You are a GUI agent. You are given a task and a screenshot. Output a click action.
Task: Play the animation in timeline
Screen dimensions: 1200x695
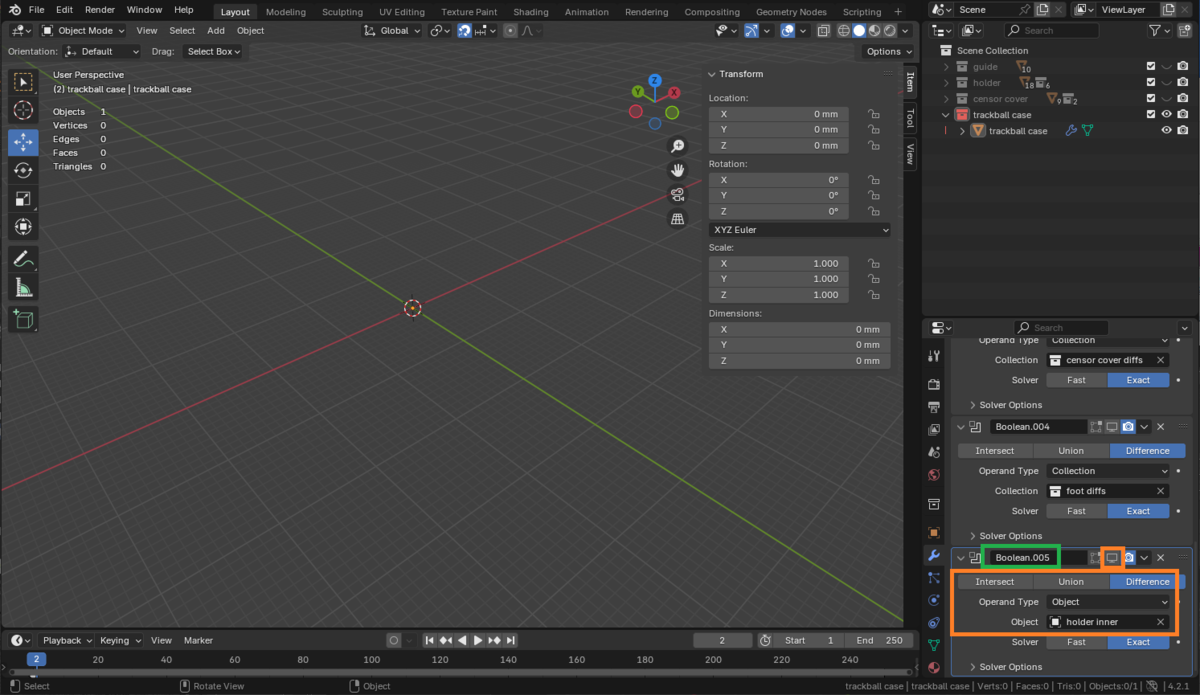coord(477,640)
